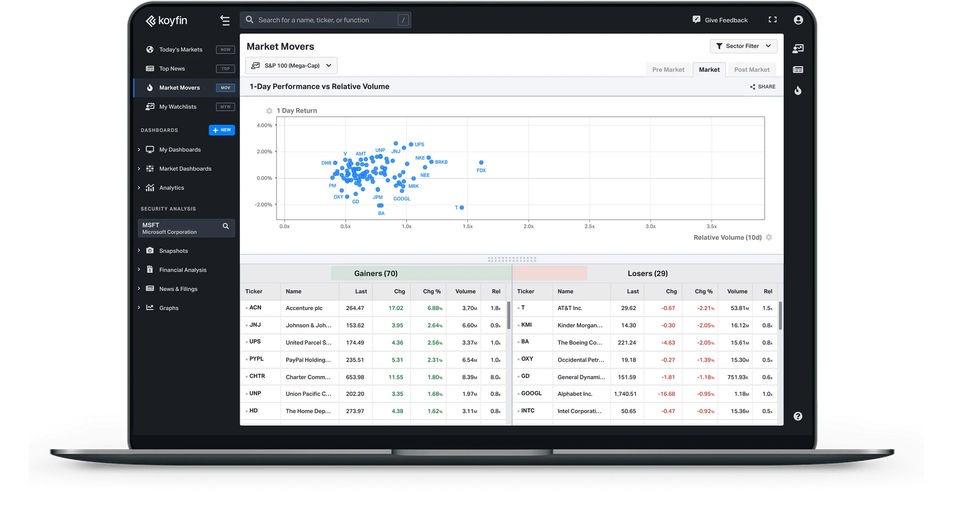
Task: Focus the name, ticker, or function search field
Action: click(326, 20)
